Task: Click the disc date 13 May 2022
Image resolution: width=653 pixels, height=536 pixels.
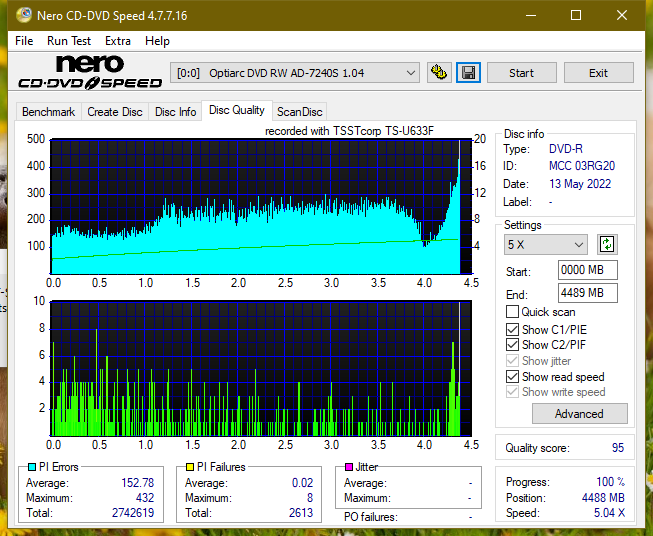Action: pyautogui.click(x=580, y=184)
